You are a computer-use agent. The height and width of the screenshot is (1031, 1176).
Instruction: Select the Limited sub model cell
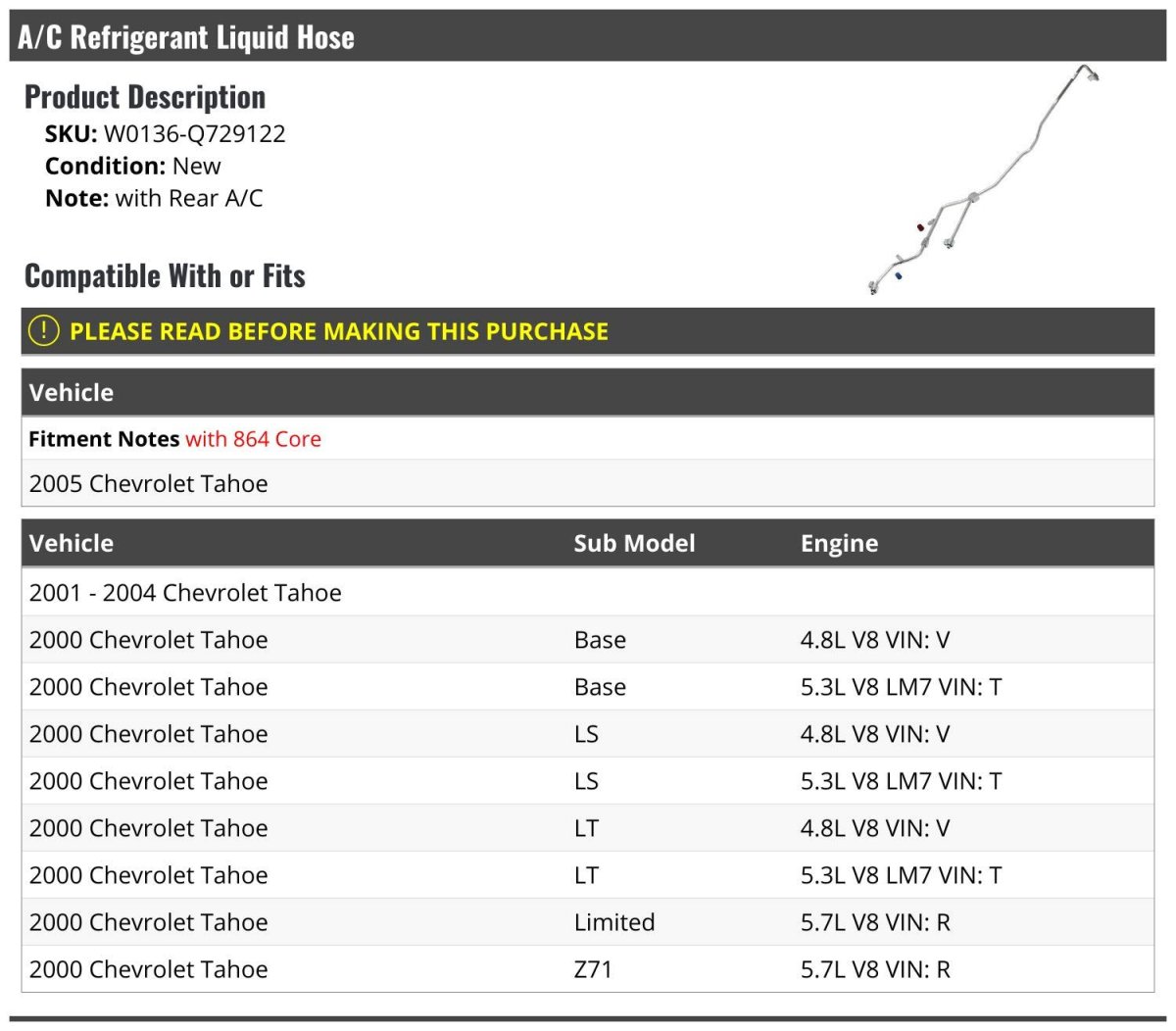tap(614, 922)
